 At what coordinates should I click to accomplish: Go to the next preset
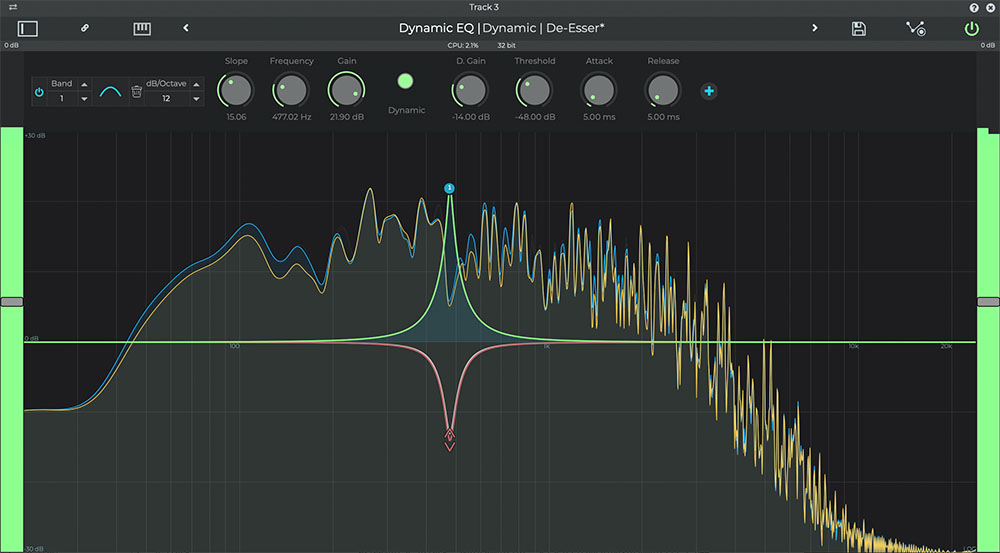pos(815,29)
